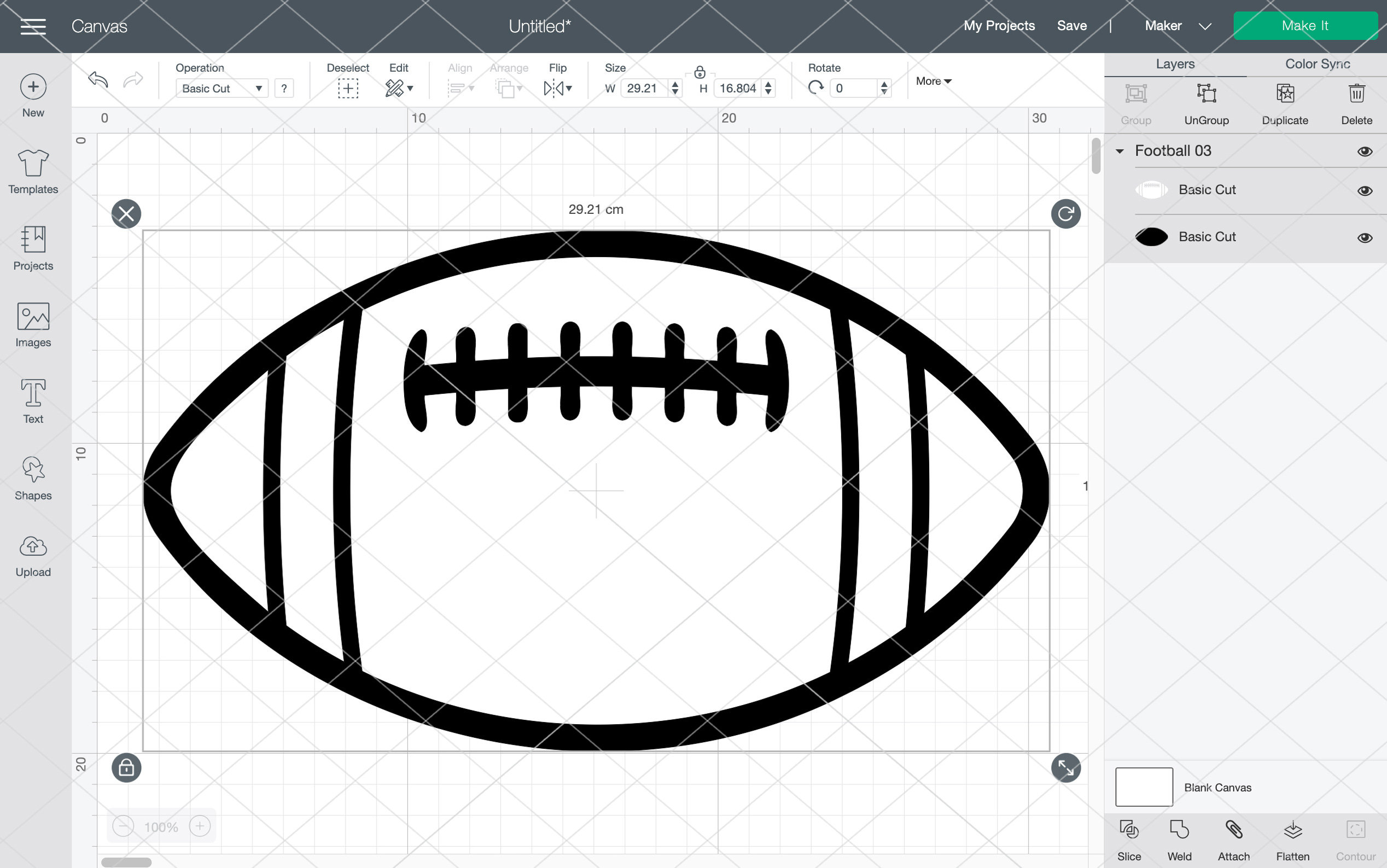This screenshot has height=868, width=1387.
Task: Switch to the Color Sync tab
Action: [x=1316, y=64]
